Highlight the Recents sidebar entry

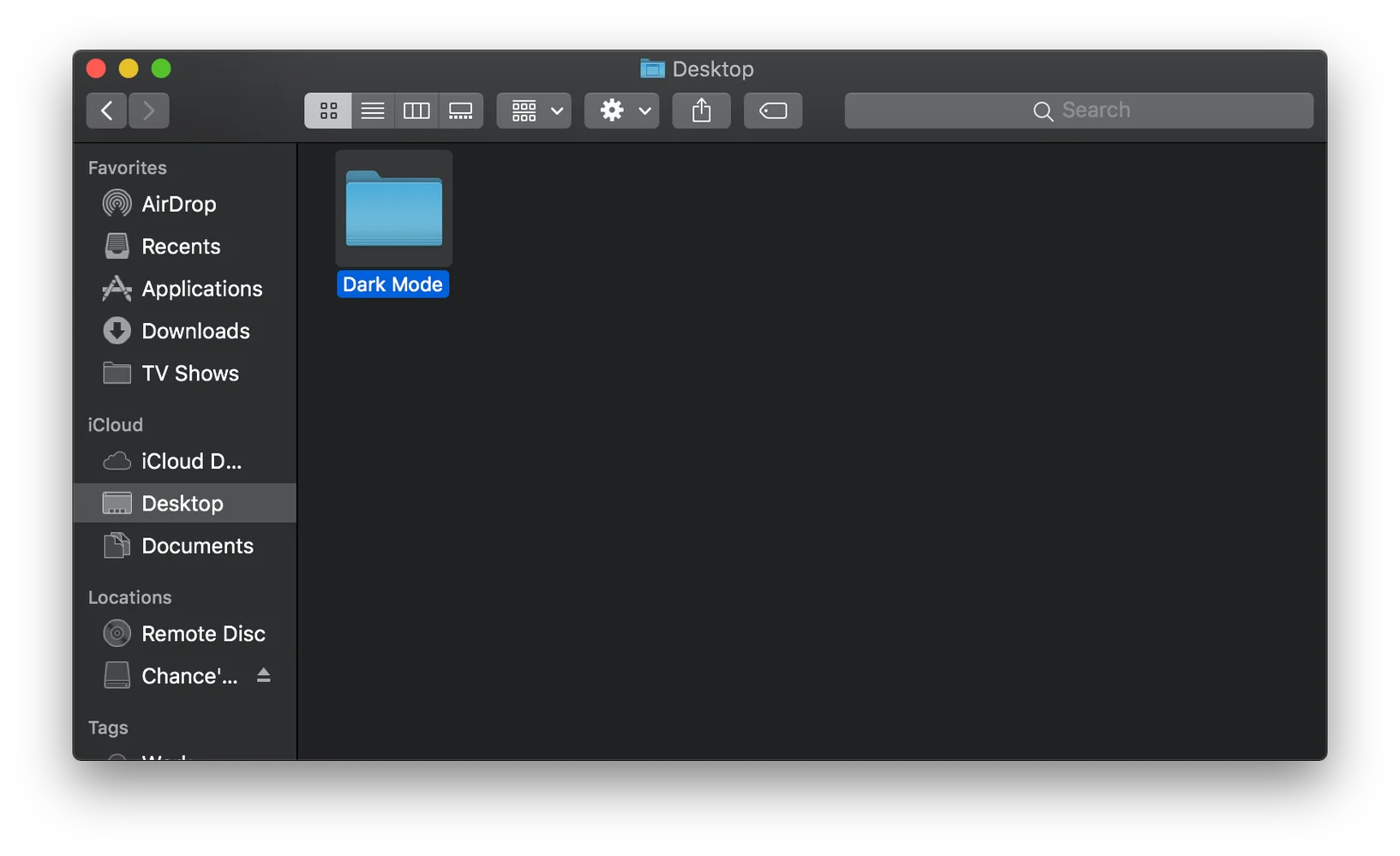coord(180,246)
